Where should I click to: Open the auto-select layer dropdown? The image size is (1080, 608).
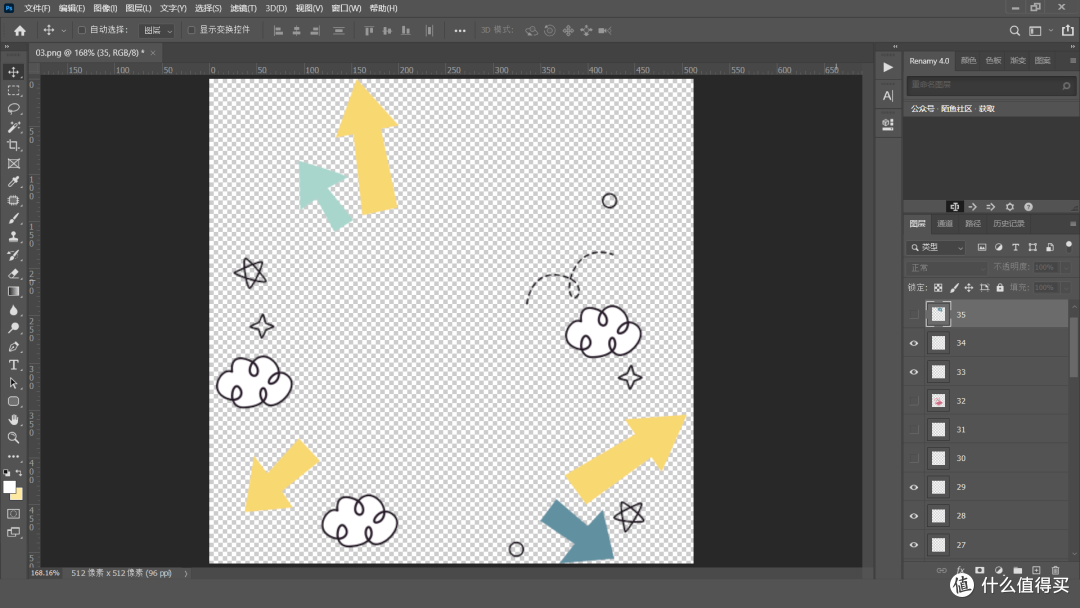157,30
